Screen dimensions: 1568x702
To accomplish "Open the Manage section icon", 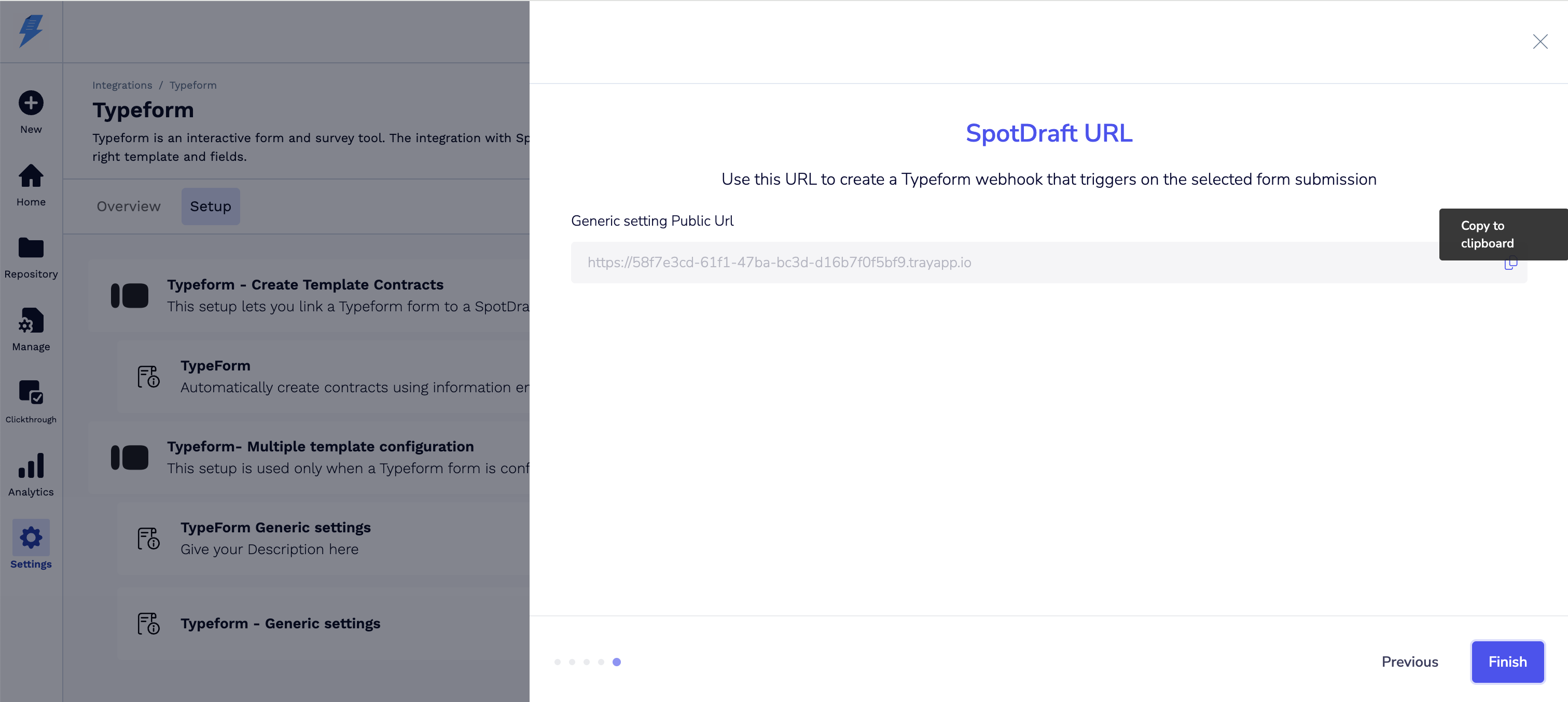I will (31, 321).
